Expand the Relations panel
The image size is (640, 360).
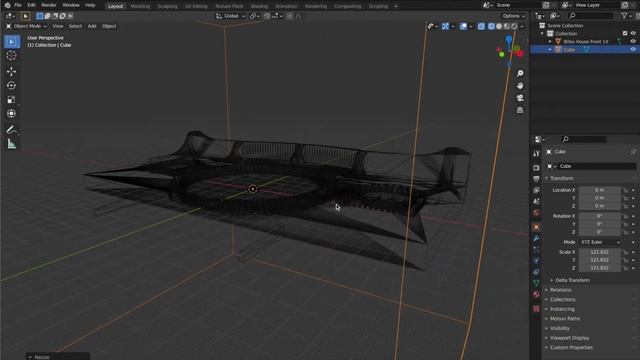pos(560,290)
